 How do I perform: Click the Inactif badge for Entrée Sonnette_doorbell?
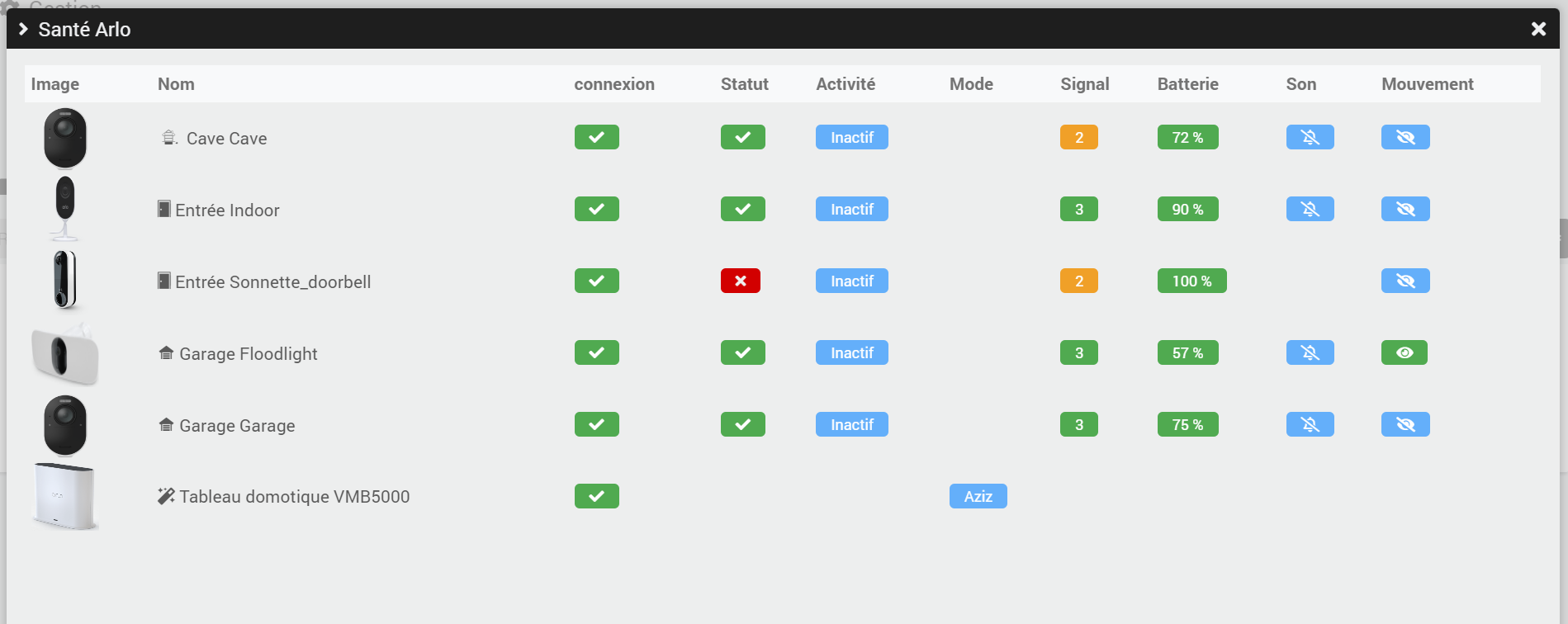click(x=852, y=281)
